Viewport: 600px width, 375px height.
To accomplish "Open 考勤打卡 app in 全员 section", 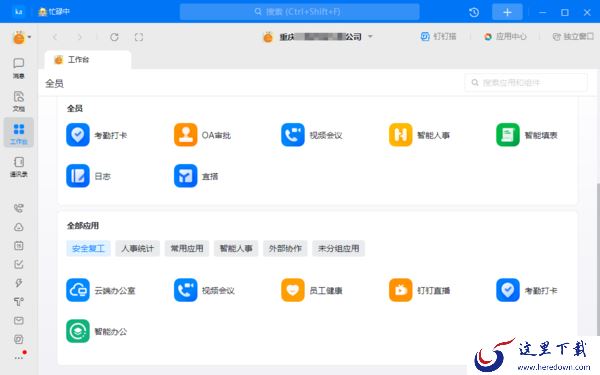I will coord(96,135).
